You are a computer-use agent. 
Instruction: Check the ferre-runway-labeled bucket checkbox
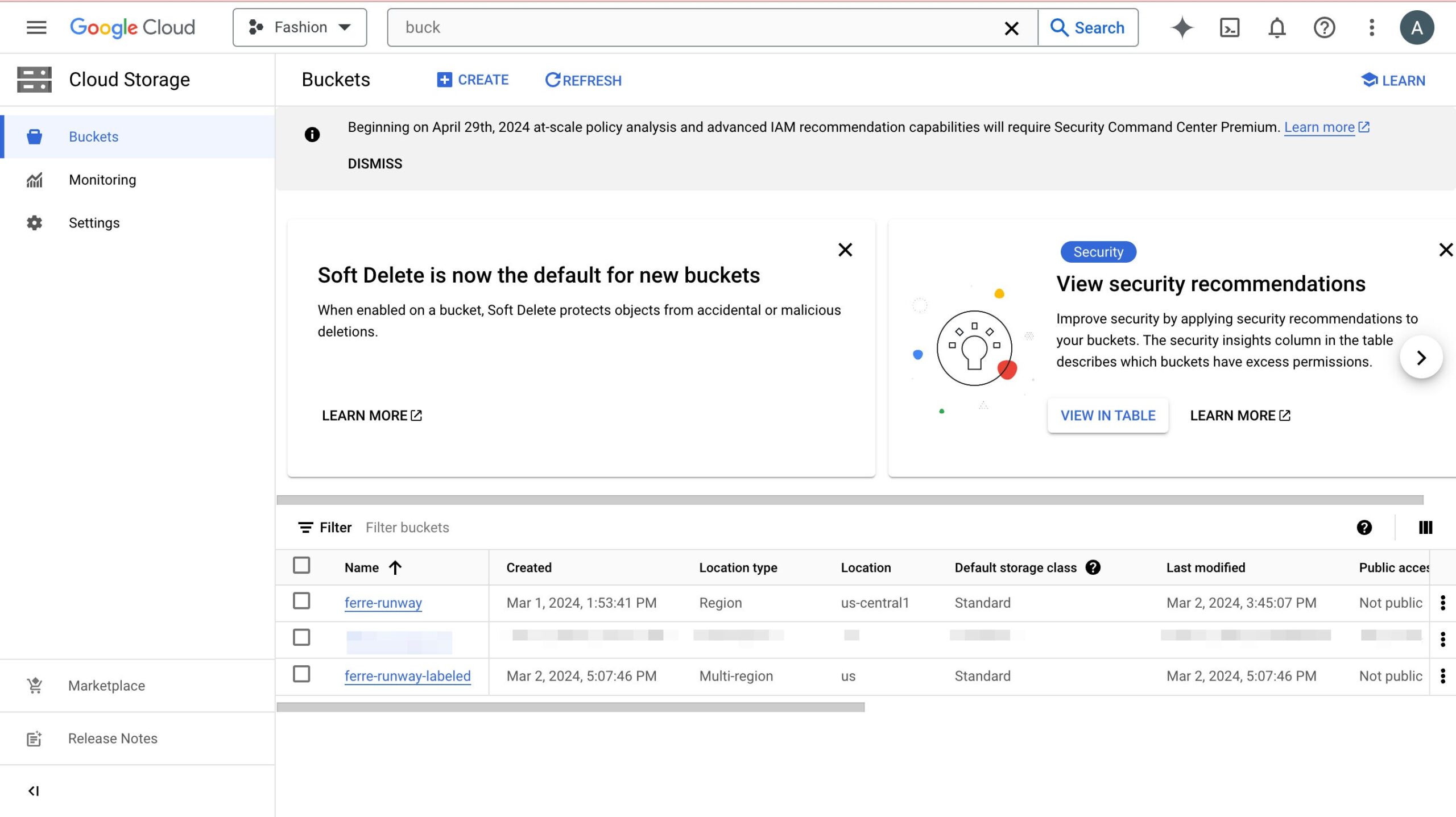click(x=301, y=674)
